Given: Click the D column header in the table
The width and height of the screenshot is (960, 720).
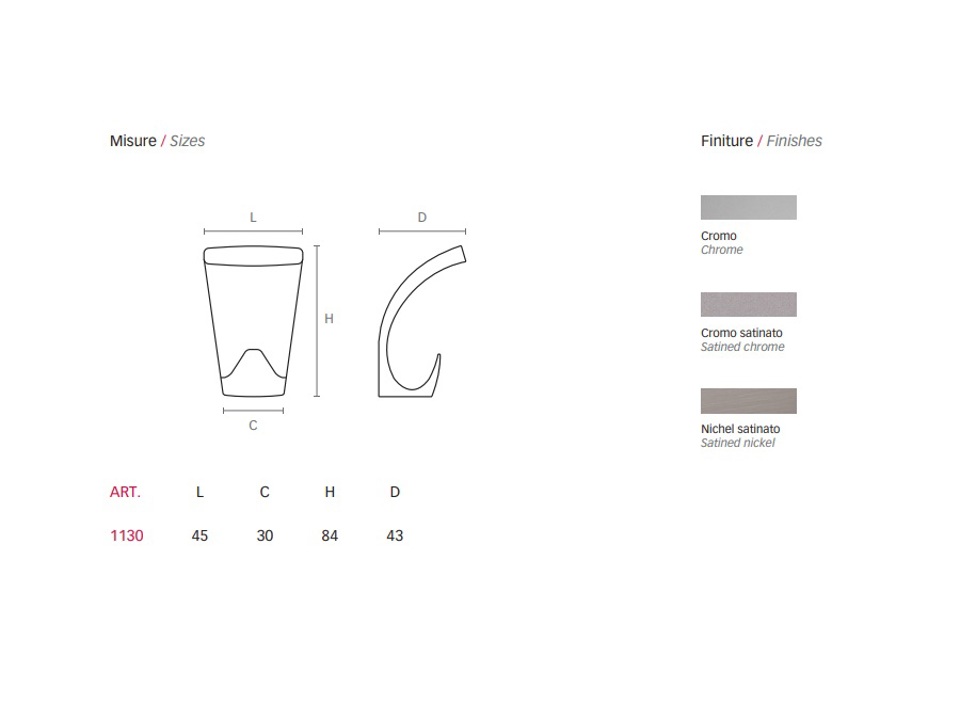Looking at the screenshot, I should click(395, 492).
